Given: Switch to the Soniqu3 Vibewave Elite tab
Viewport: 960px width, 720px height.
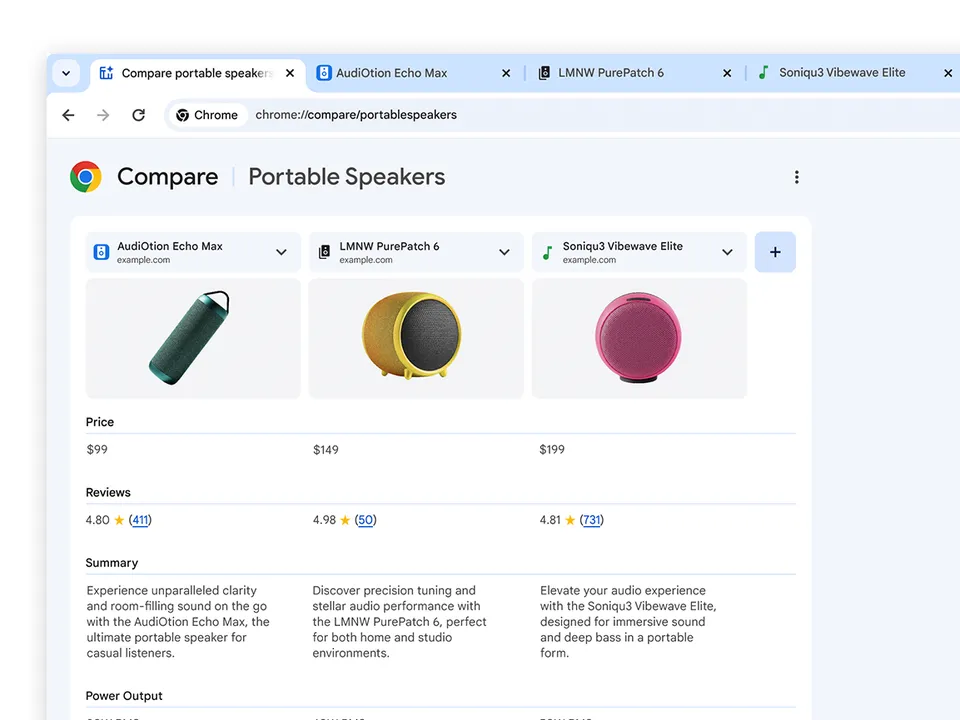Looking at the screenshot, I should [840, 73].
